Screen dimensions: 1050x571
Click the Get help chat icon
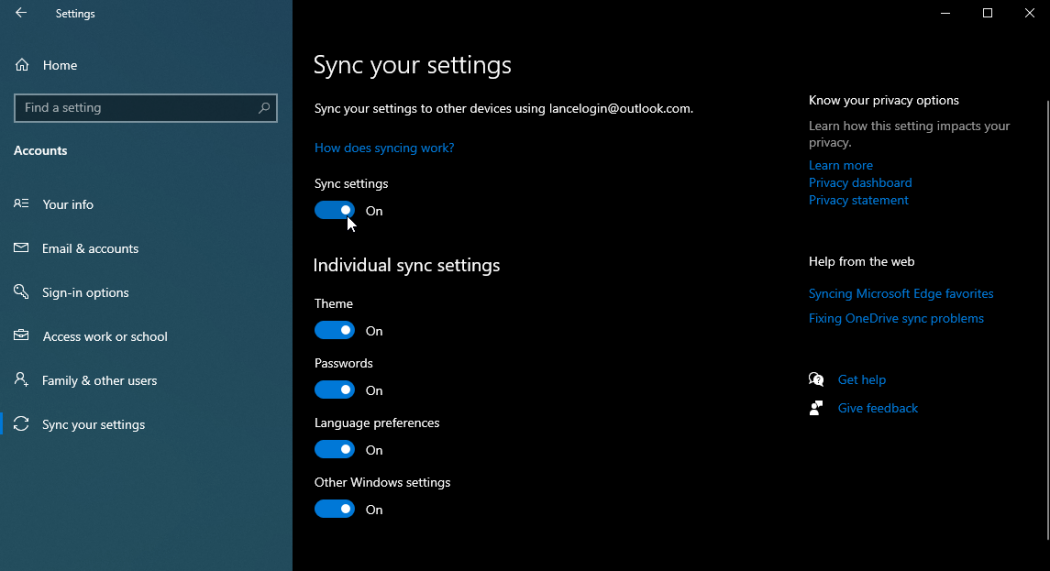pos(816,380)
